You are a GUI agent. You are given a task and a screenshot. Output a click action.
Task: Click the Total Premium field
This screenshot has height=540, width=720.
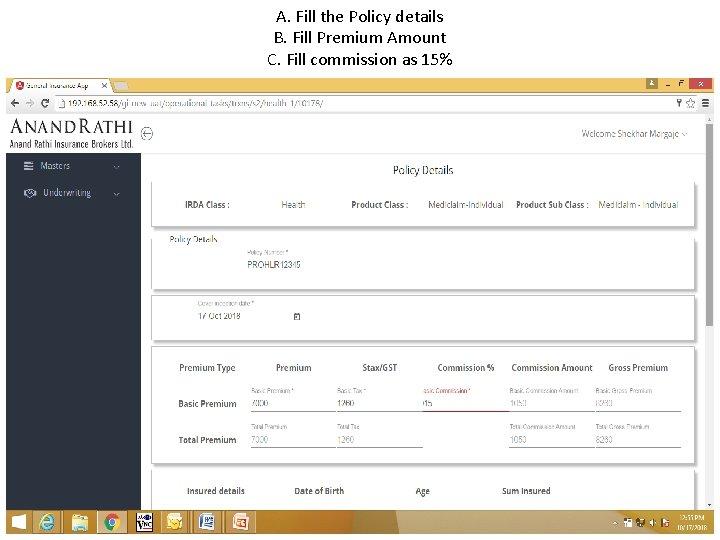293,439
